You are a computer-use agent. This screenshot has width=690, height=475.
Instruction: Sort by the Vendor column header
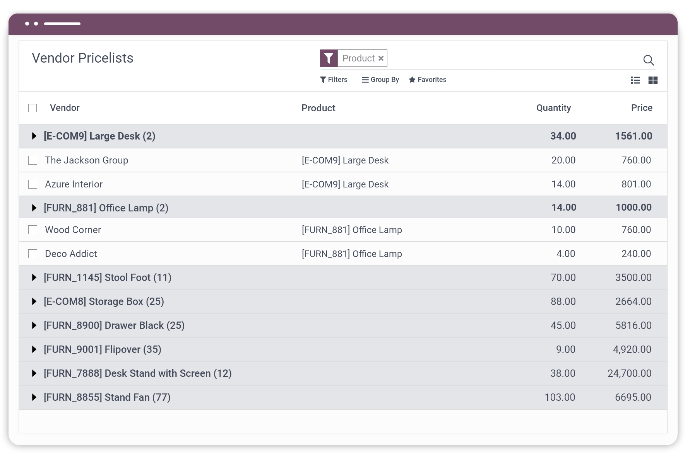point(65,108)
